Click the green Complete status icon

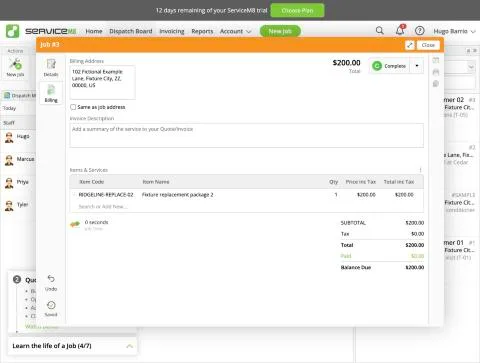tap(377, 66)
